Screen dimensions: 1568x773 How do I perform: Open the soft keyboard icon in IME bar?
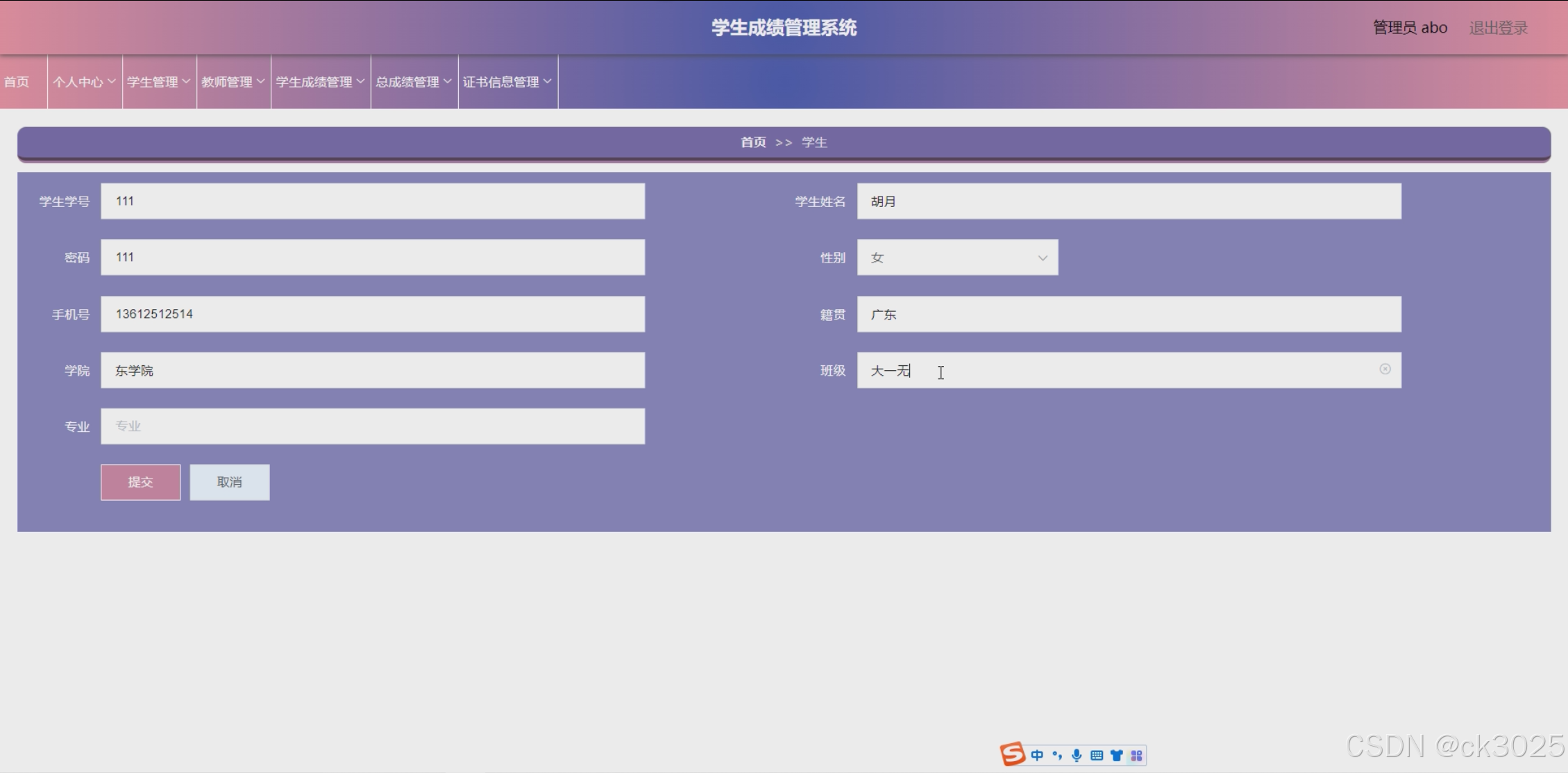click(1097, 756)
